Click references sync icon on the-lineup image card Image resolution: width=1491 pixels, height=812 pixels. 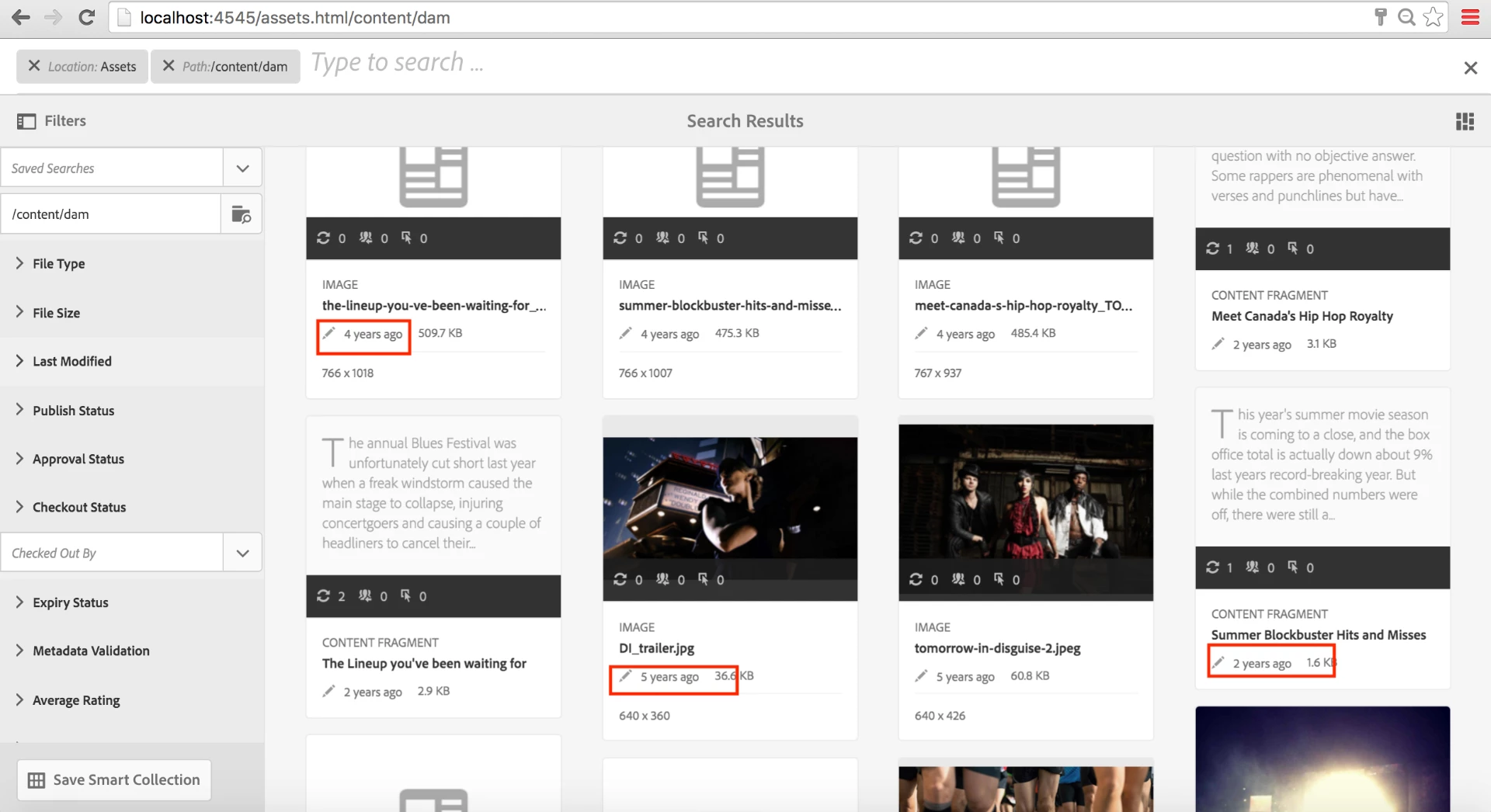pos(324,238)
